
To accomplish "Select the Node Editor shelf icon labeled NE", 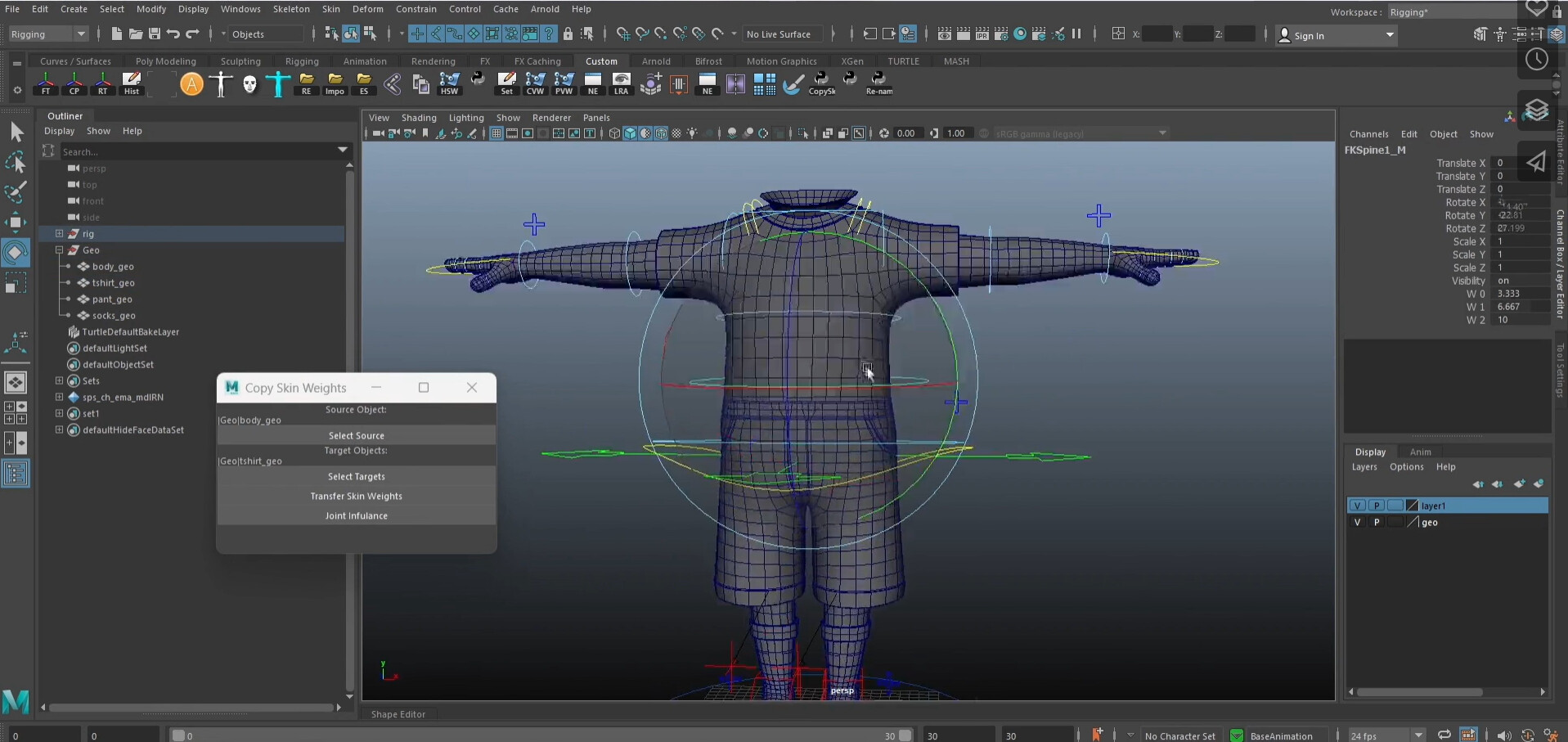I will [593, 82].
